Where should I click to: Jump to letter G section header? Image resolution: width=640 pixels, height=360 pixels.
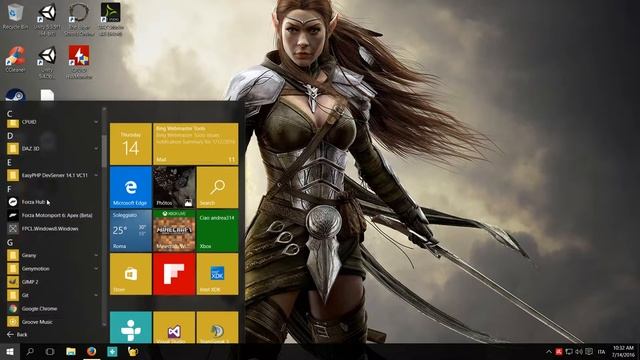[x=10, y=242]
